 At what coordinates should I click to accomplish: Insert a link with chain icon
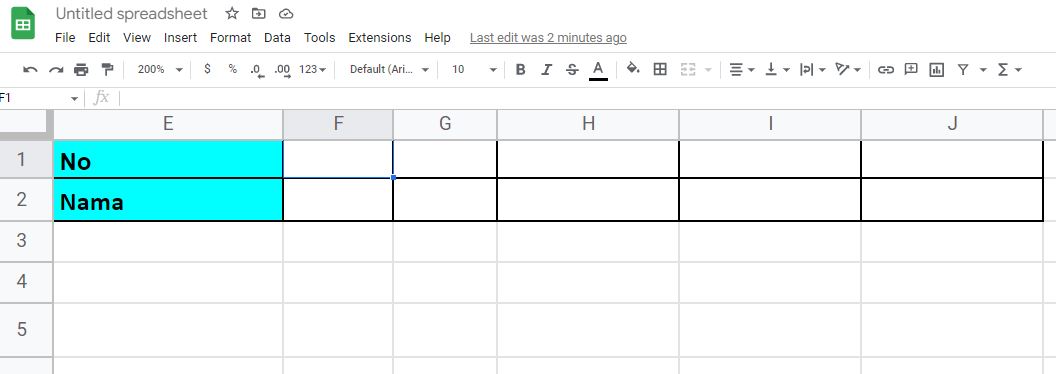tap(886, 69)
